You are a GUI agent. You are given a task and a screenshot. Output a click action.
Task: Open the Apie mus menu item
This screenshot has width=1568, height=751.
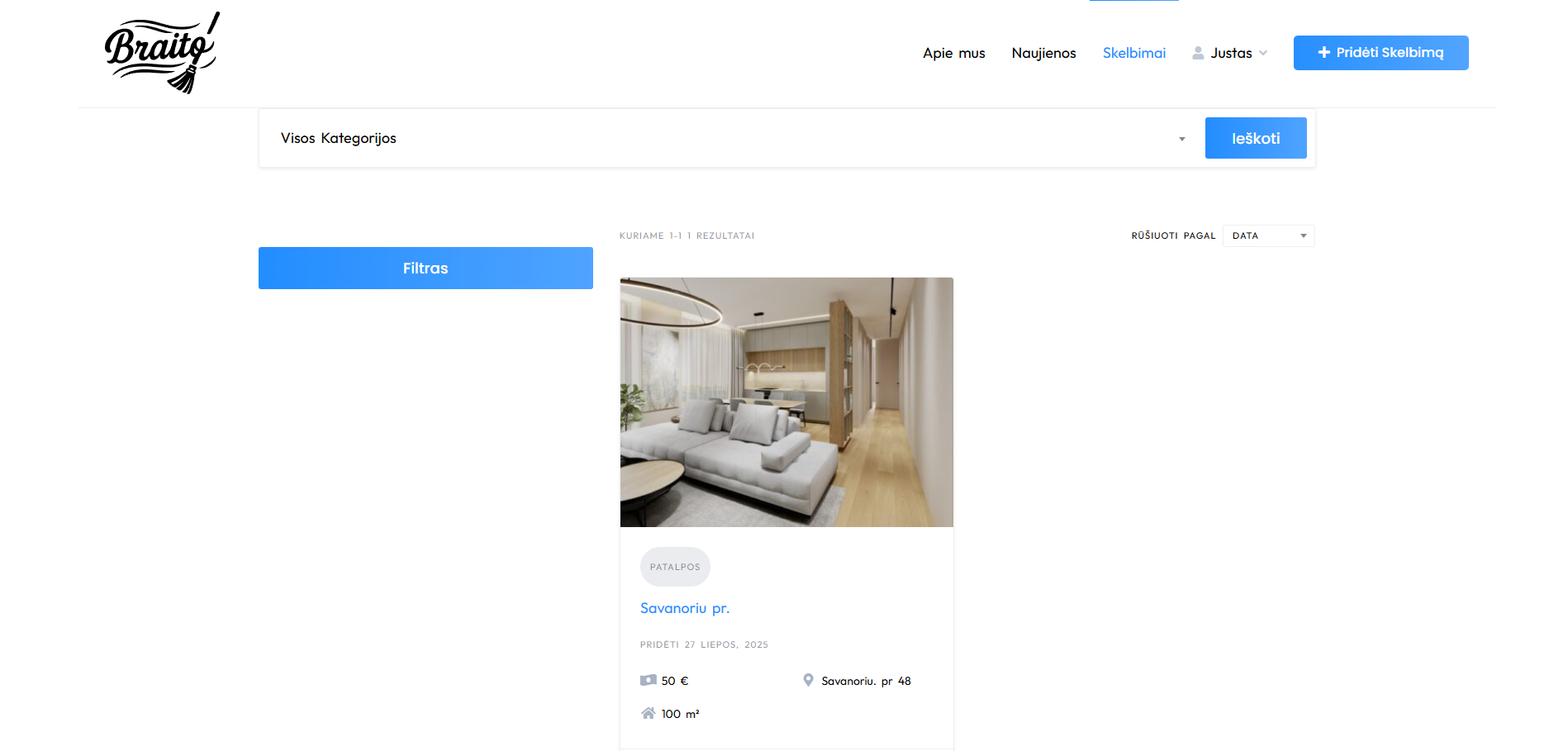point(953,53)
